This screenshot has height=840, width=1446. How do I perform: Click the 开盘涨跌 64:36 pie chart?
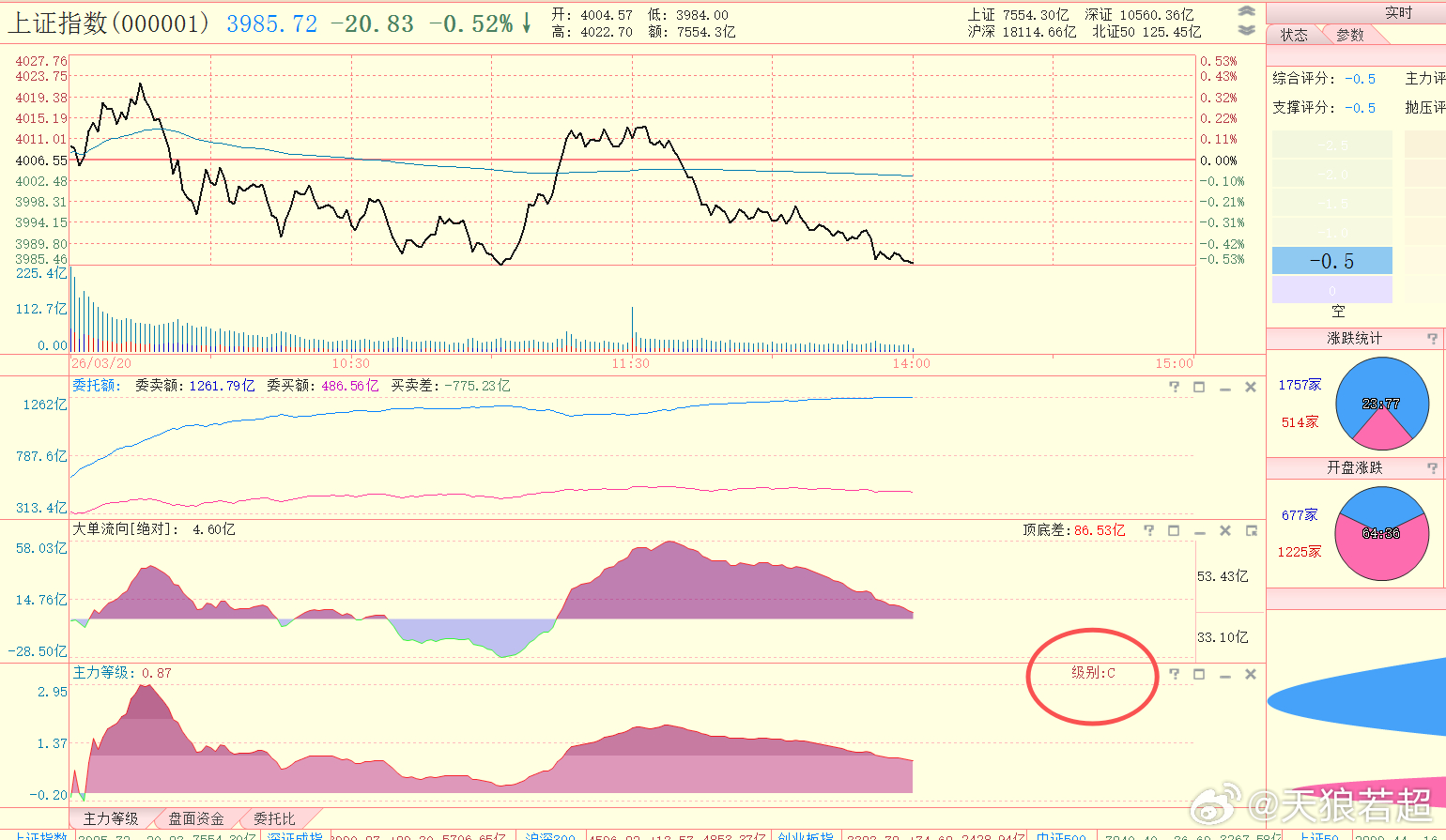coord(1380,533)
